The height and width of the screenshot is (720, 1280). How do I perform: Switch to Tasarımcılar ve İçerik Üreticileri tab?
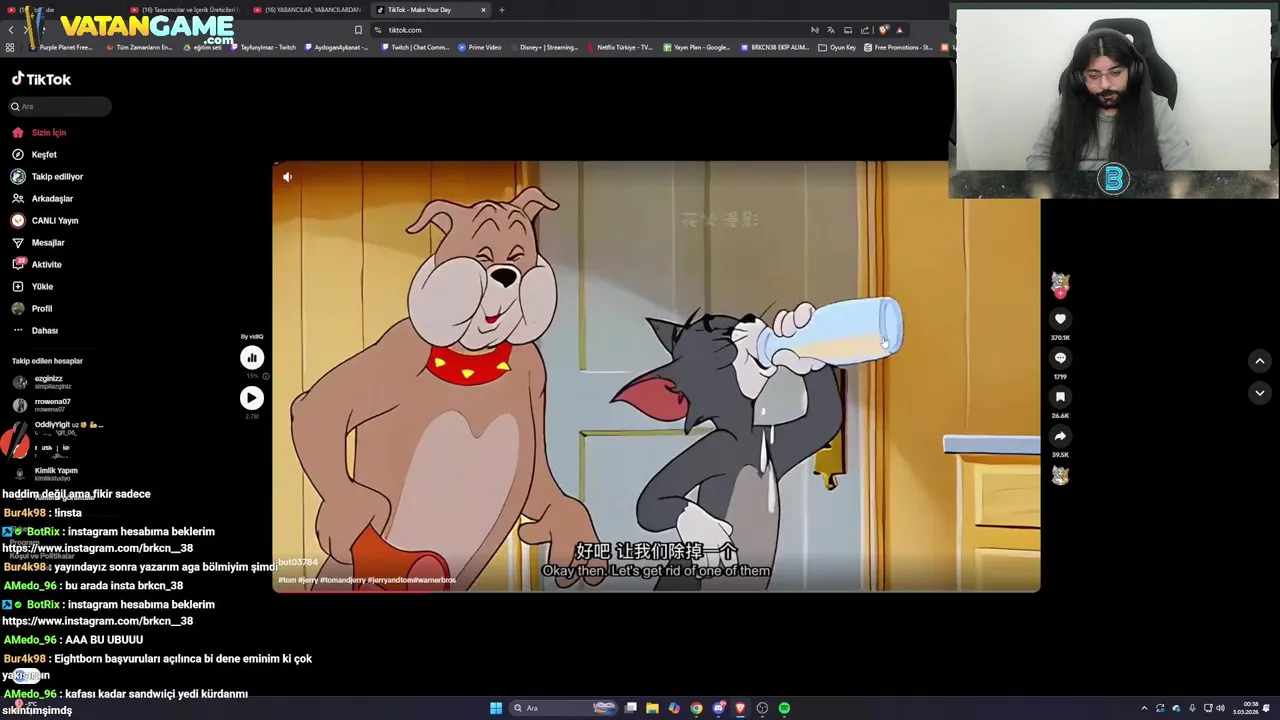click(185, 10)
